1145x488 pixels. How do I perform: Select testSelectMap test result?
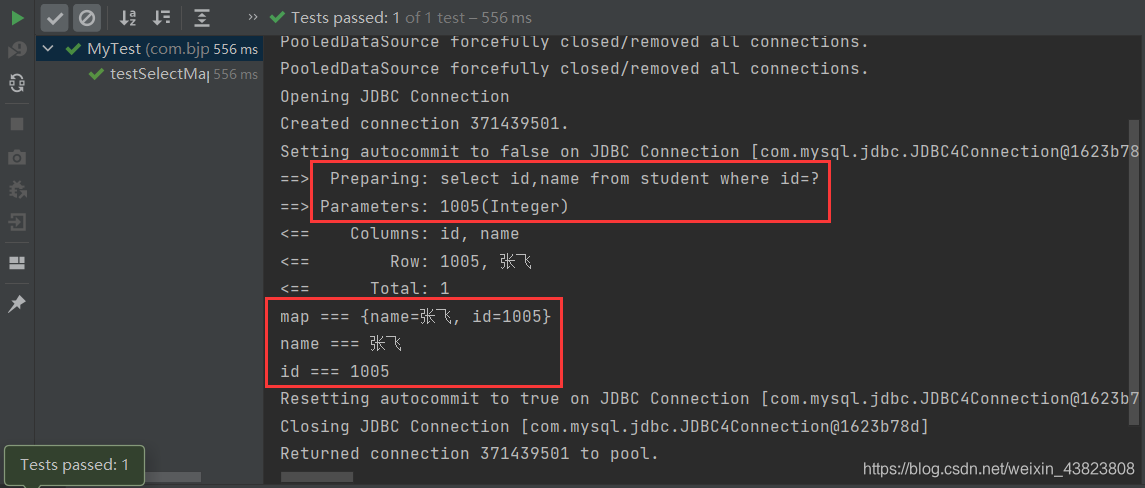point(160,74)
